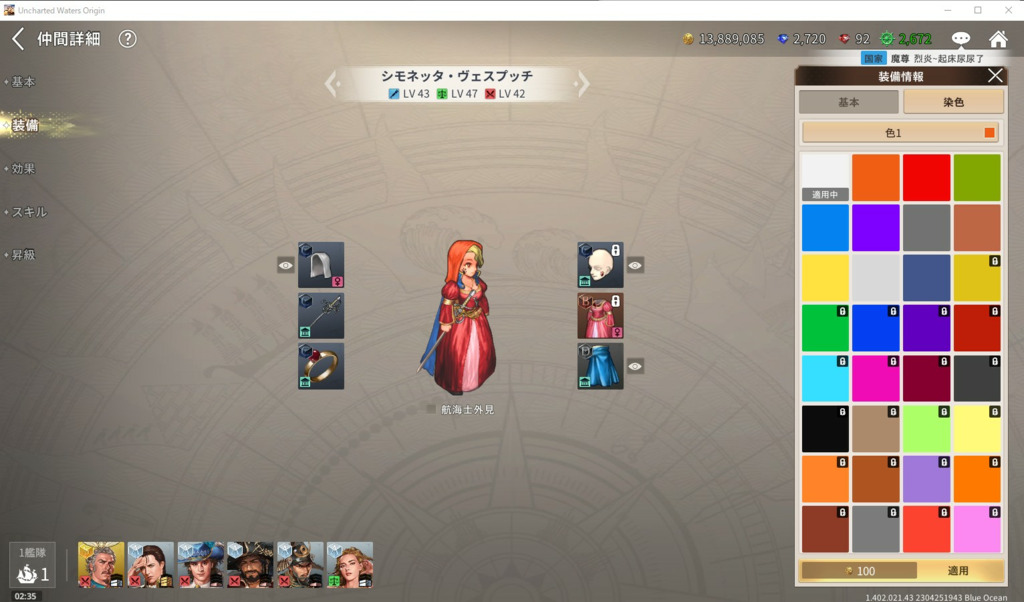Click the 国家 nation chat tag
The height and width of the screenshot is (602, 1024).
[x=873, y=58]
